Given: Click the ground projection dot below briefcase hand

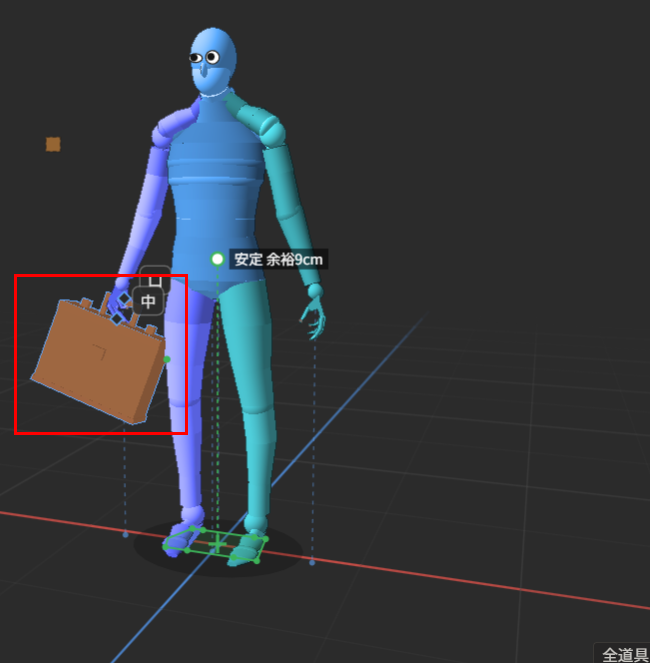Looking at the screenshot, I should tap(125, 535).
